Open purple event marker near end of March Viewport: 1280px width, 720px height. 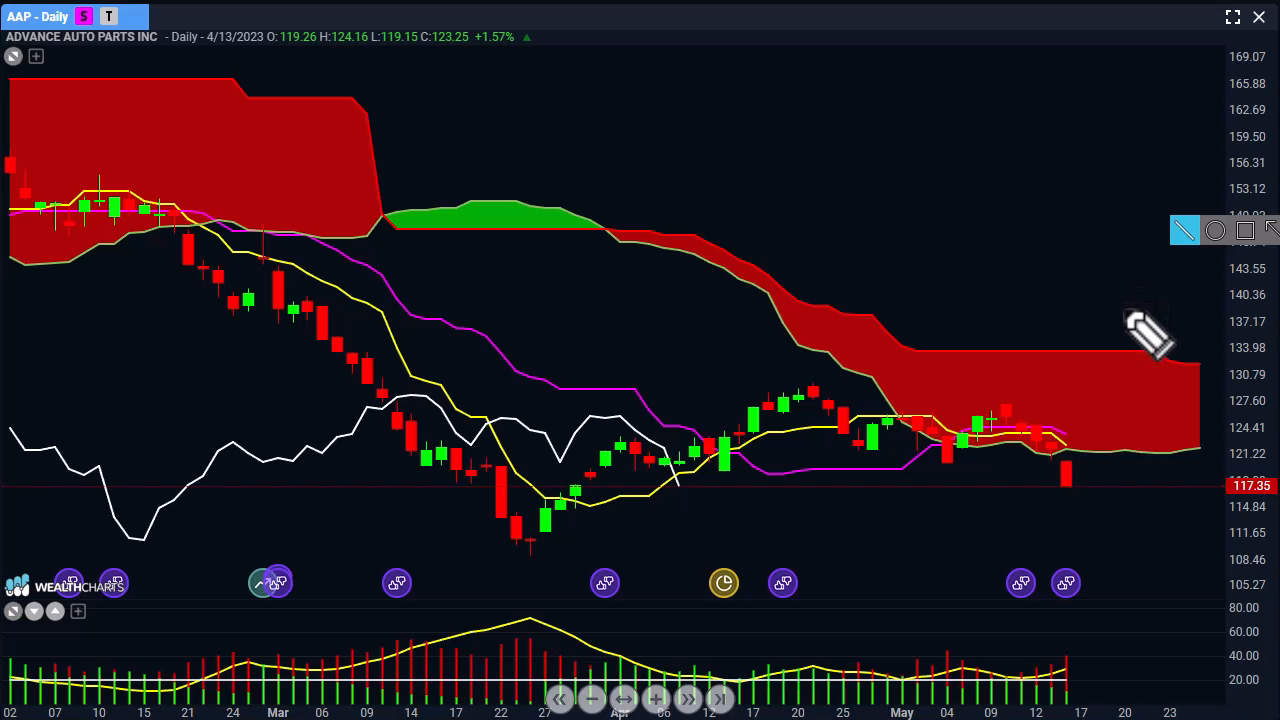605,583
